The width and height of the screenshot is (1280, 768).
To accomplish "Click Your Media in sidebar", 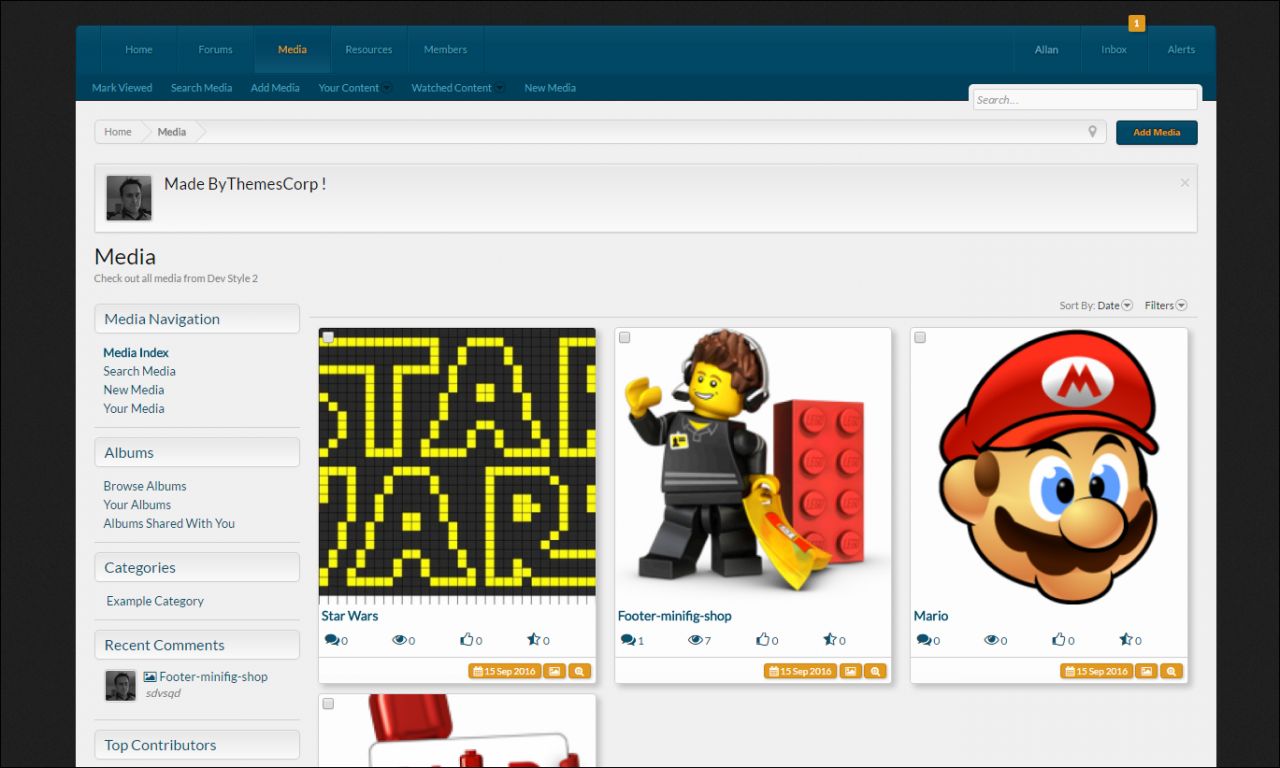I will click(x=134, y=408).
